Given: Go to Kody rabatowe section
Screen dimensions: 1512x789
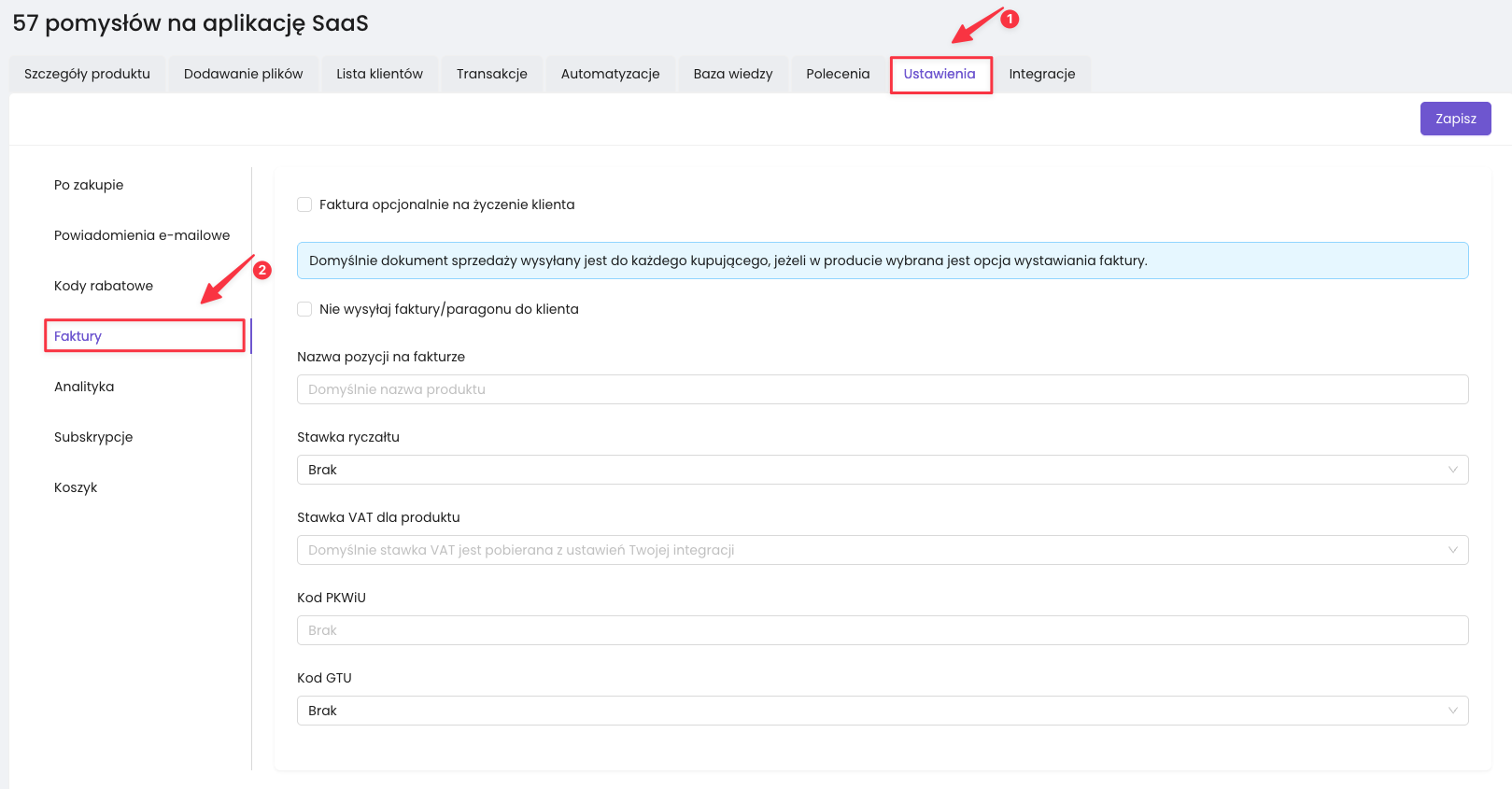Looking at the screenshot, I should (104, 286).
